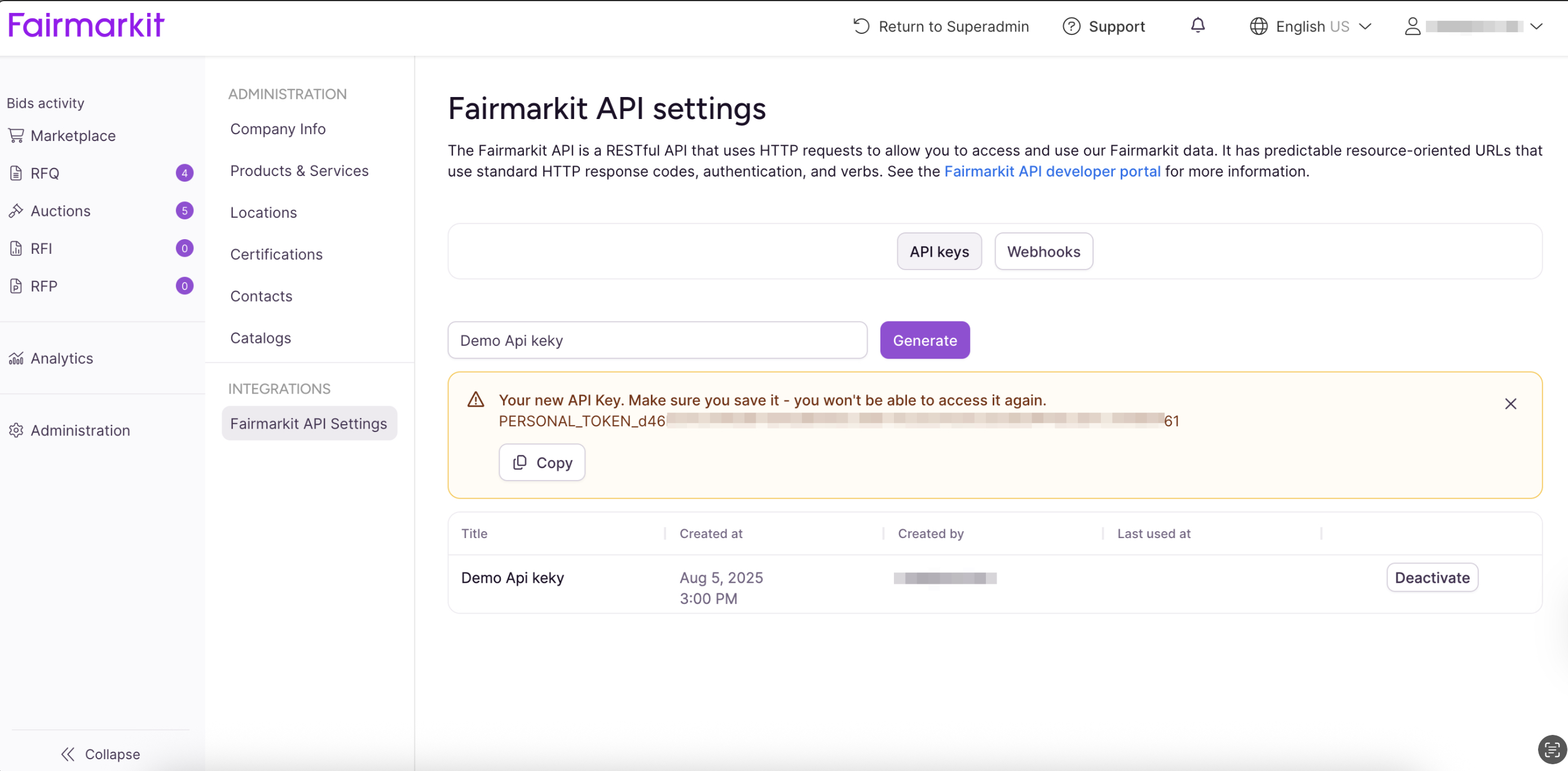Click the Title column header
Image resolution: width=1568 pixels, height=771 pixels.
tap(474, 533)
